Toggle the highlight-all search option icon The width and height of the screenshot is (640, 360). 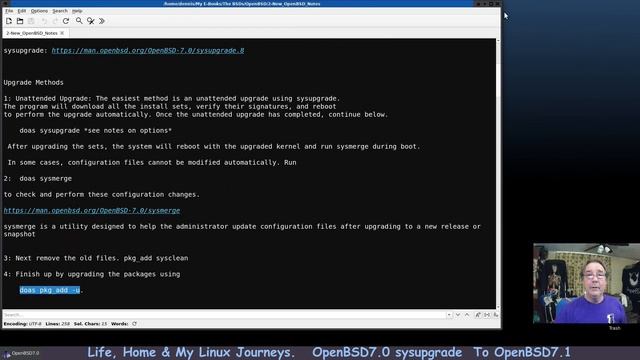click(x=478, y=315)
